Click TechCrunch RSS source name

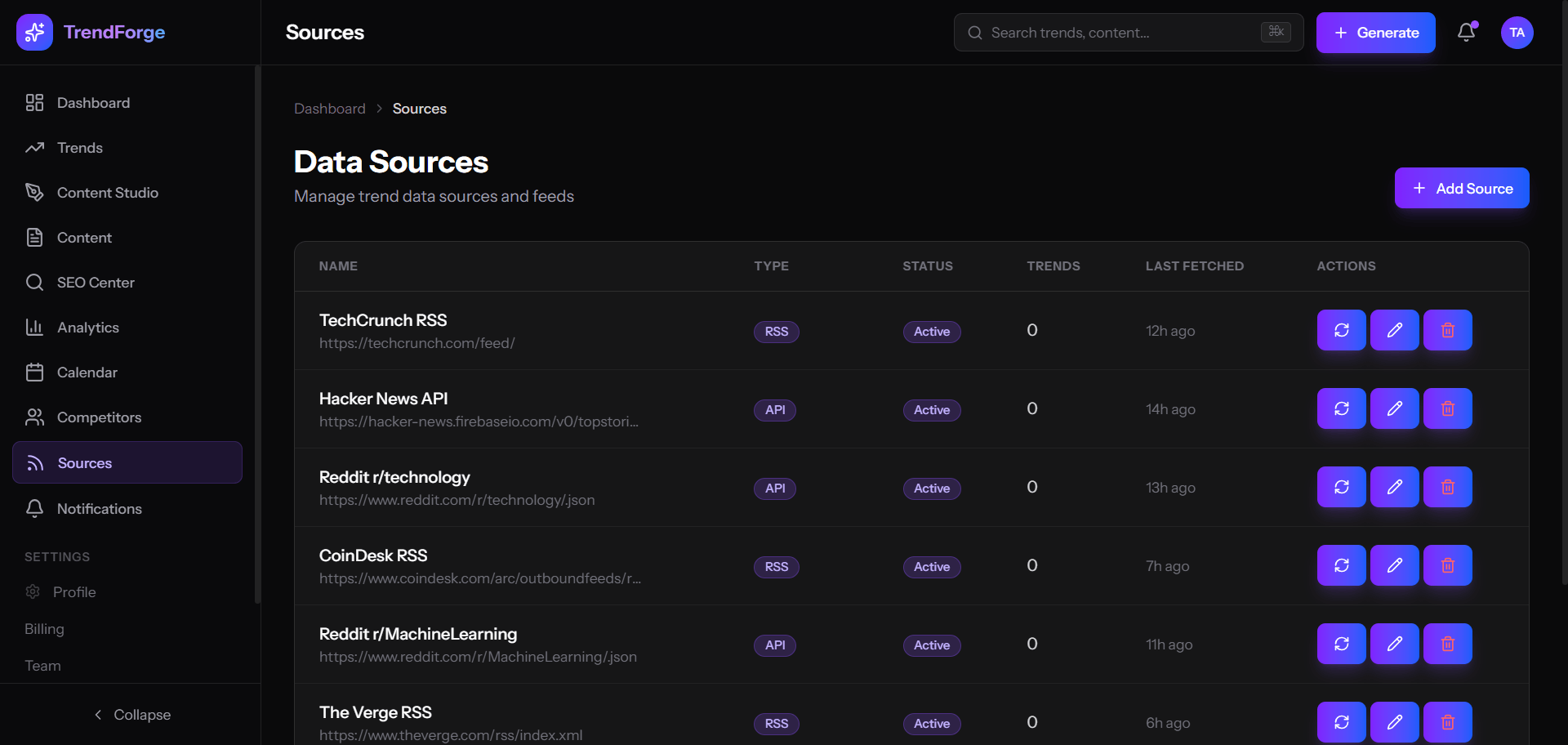pos(383,320)
